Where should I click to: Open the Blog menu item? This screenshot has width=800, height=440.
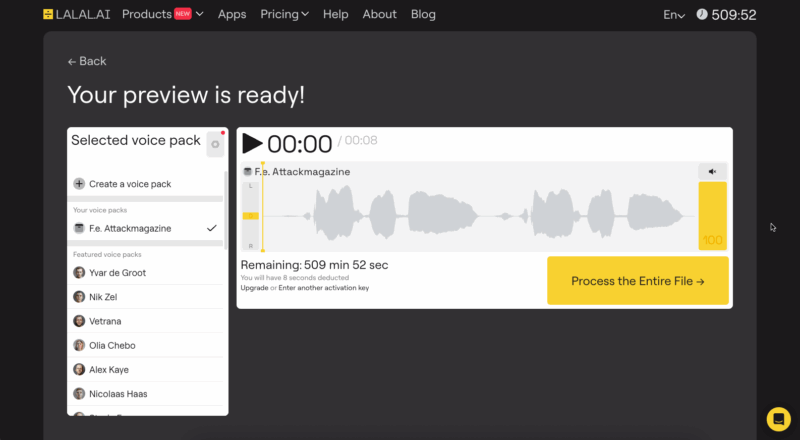click(x=423, y=14)
